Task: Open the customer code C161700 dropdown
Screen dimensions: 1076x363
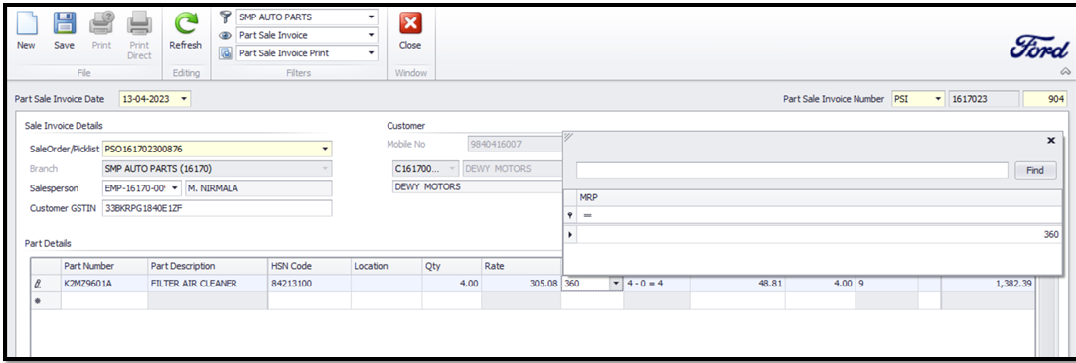Action: [452, 168]
